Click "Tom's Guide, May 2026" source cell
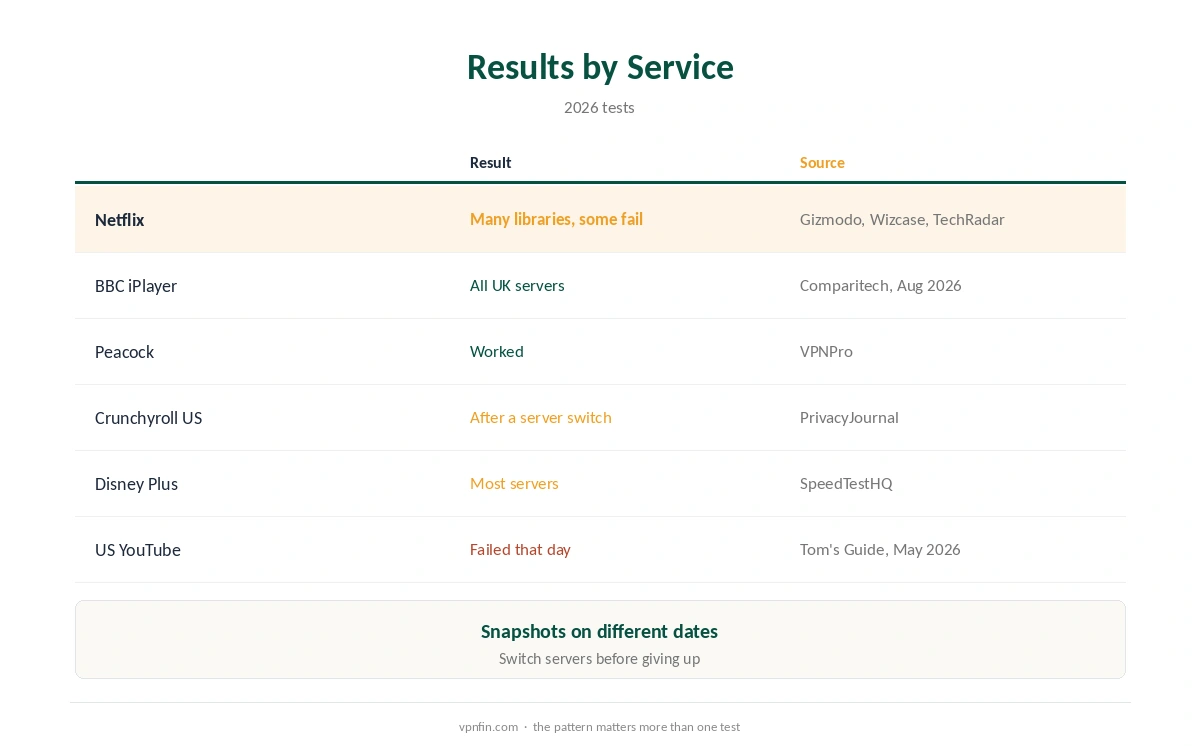The height and width of the screenshot is (746, 1200). tap(880, 549)
